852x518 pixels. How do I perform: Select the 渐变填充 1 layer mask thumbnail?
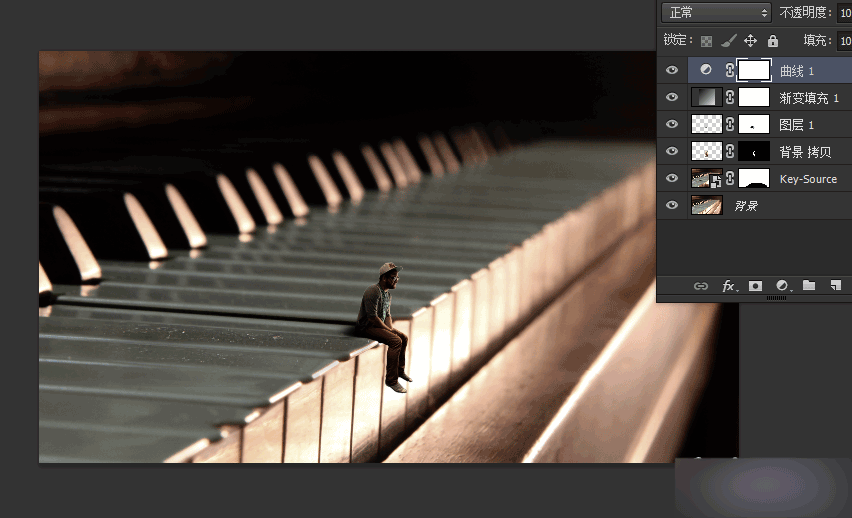754,97
